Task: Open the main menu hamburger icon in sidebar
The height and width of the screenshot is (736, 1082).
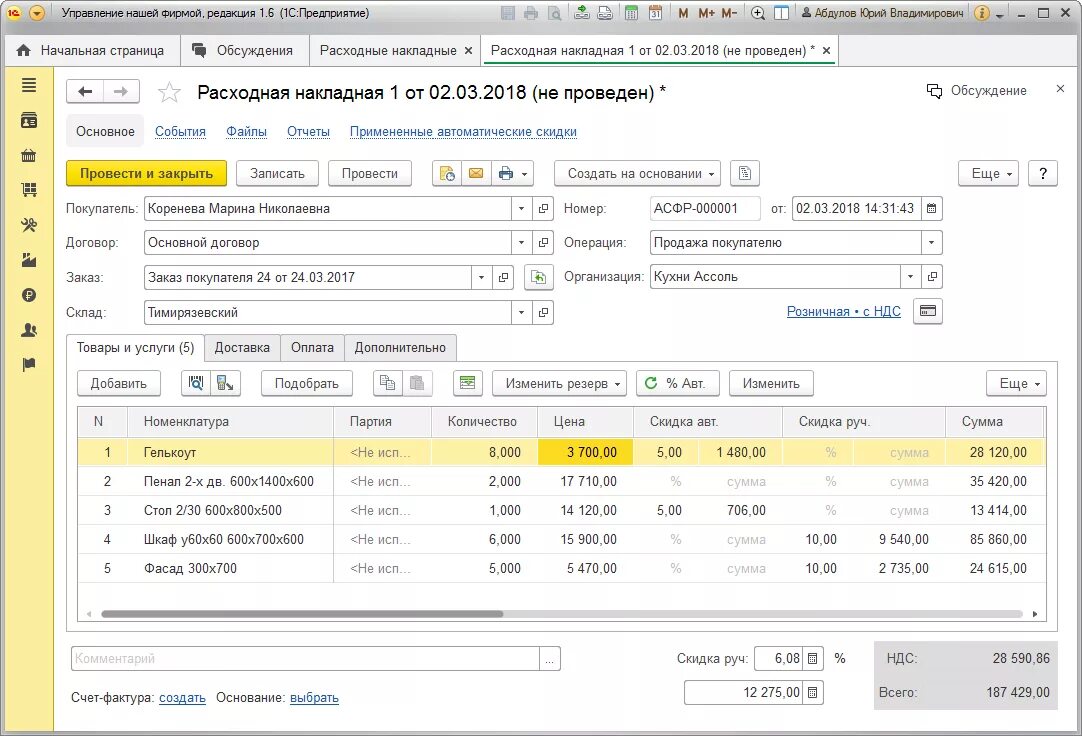Action: [29, 86]
